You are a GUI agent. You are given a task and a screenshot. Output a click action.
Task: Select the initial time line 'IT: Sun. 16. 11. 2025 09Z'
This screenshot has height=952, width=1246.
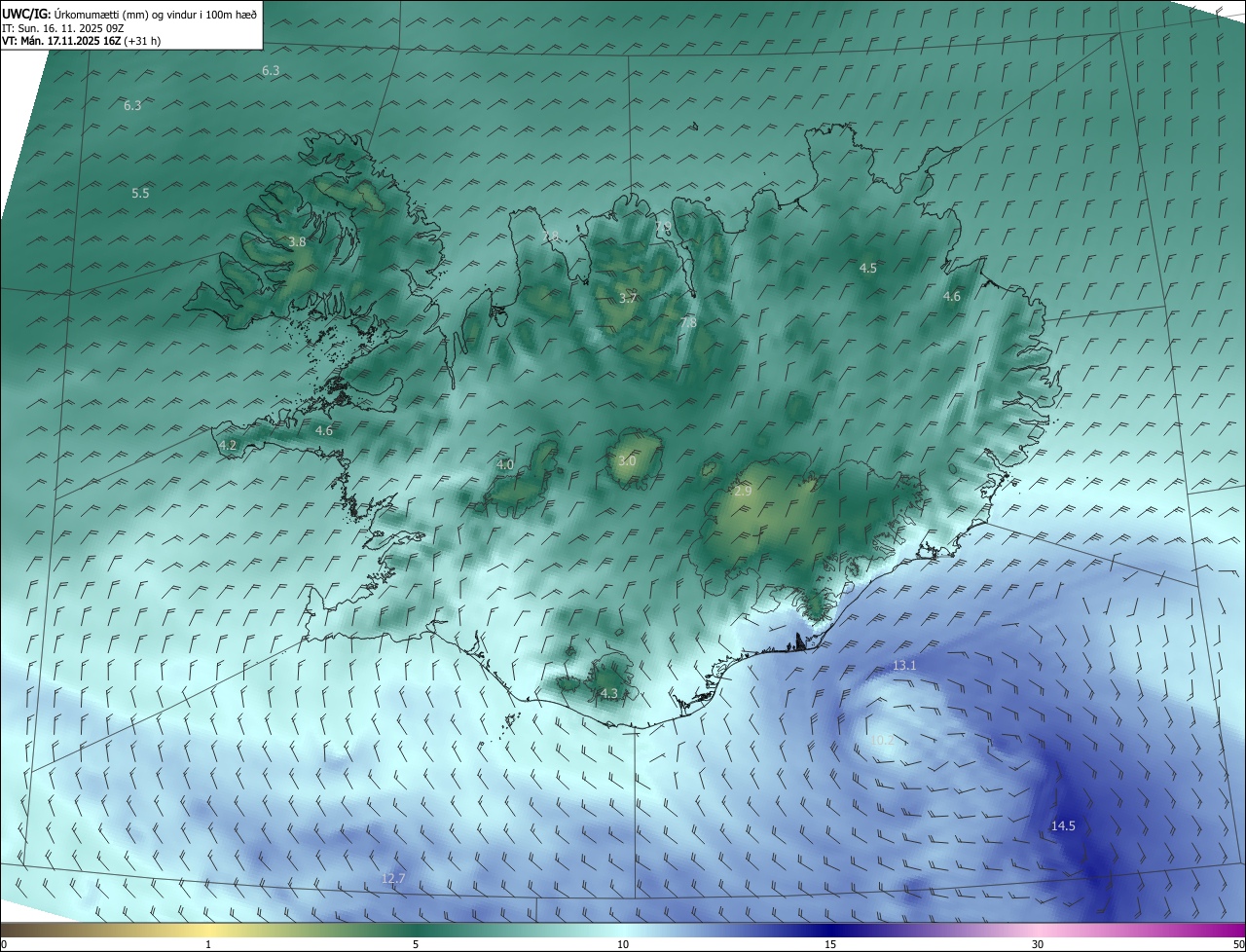(x=63, y=28)
